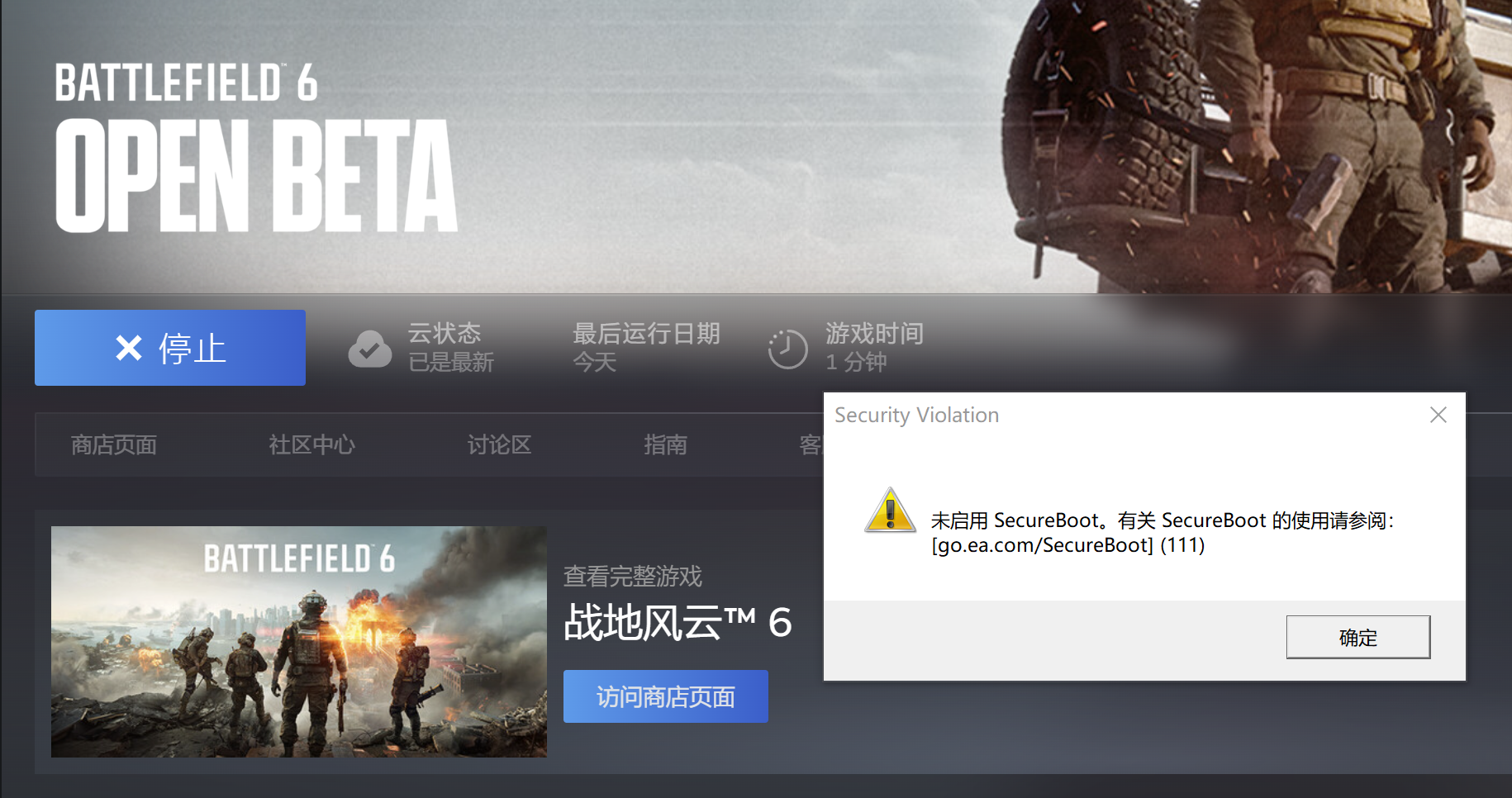Screen dimensions: 1512x798
Task: Click the 最后运行日期 label
Action: [646, 333]
